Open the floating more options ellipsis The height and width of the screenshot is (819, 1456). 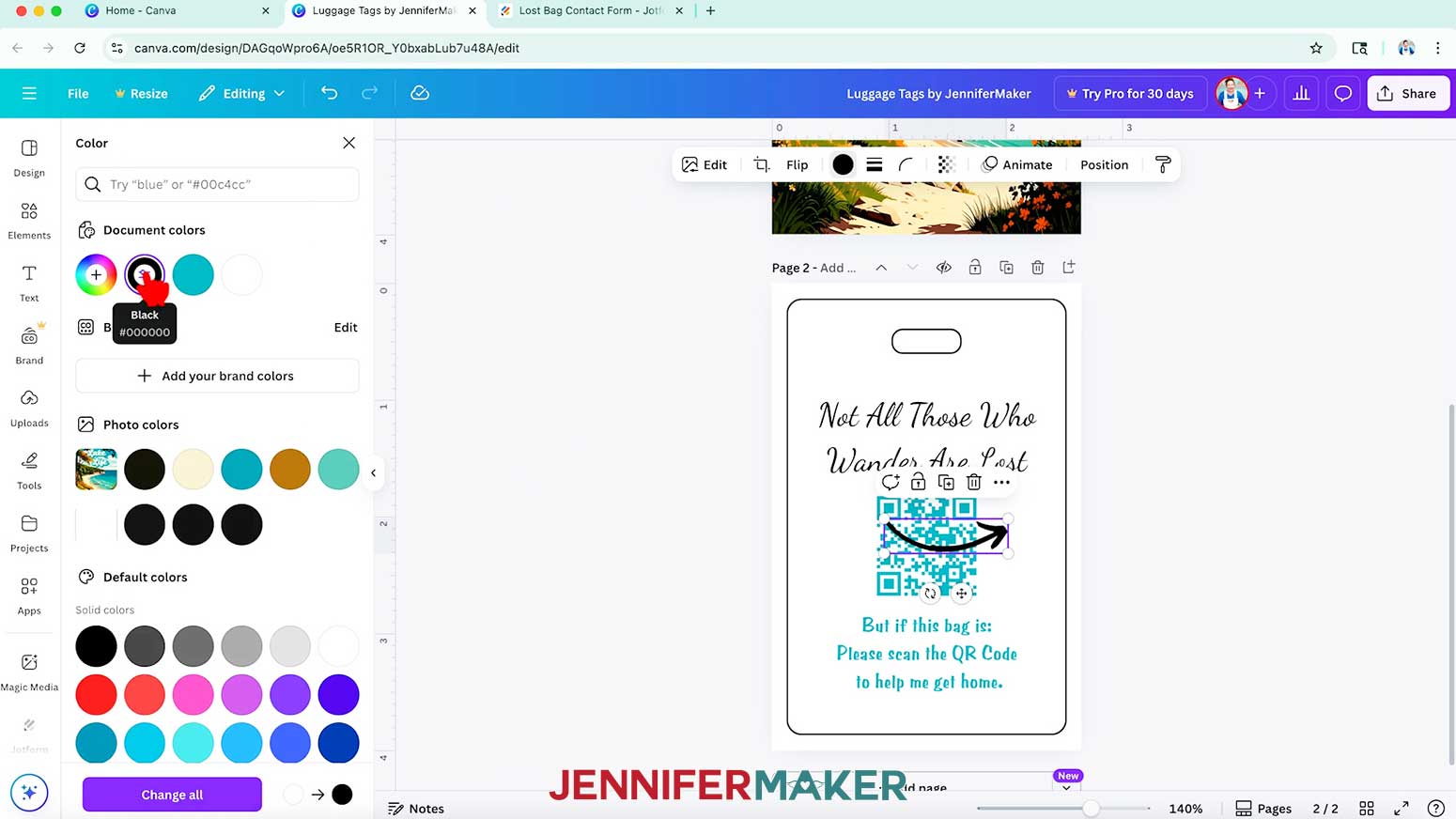tap(1002, 482)
